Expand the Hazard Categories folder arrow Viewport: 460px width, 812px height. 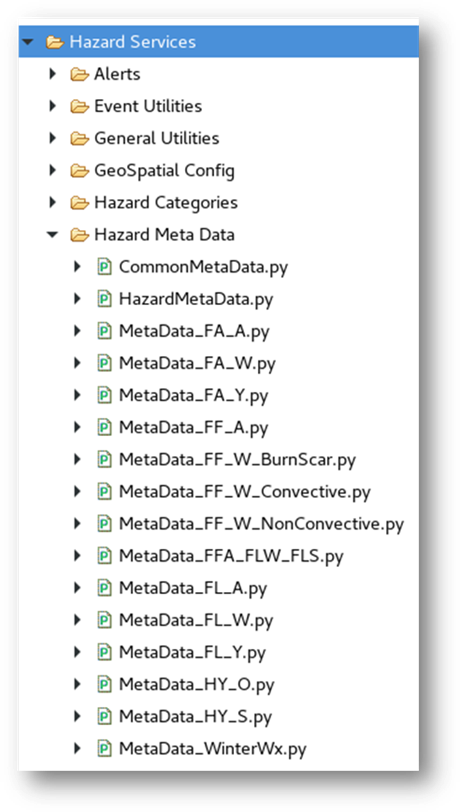tap(52, 203)
